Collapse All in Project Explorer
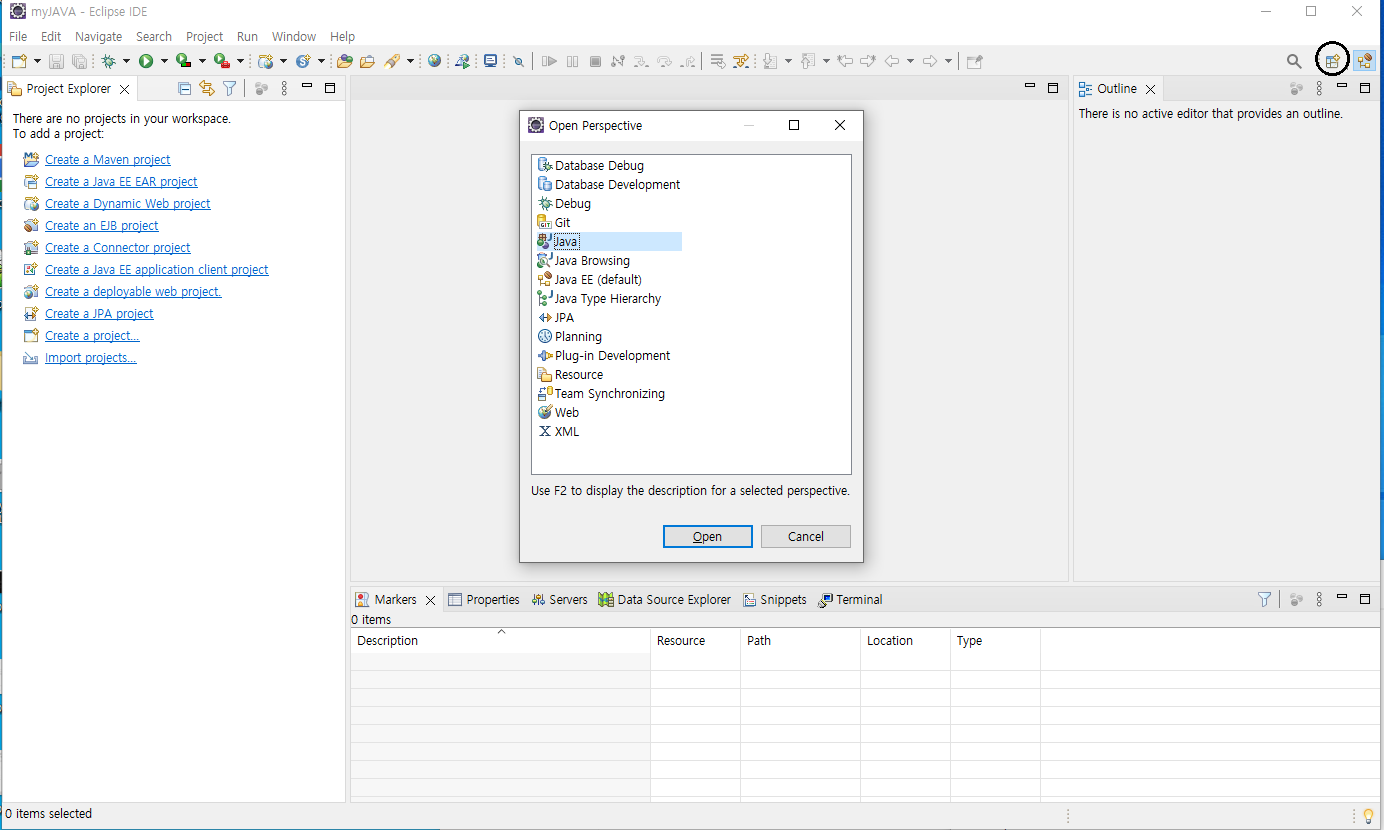Viewport: 1384px width, 830px height. [184, 88]
